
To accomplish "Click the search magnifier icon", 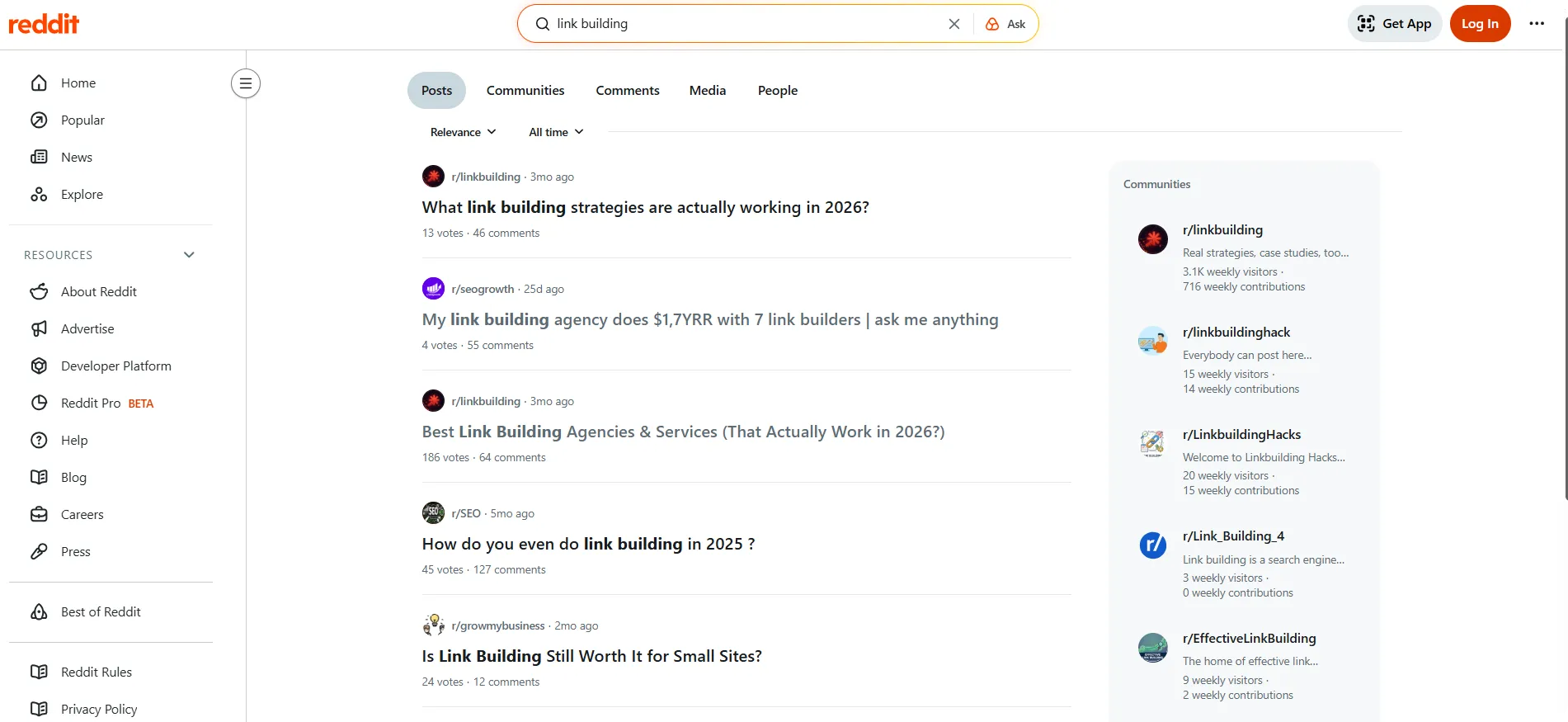I will [x=543, y=24].
